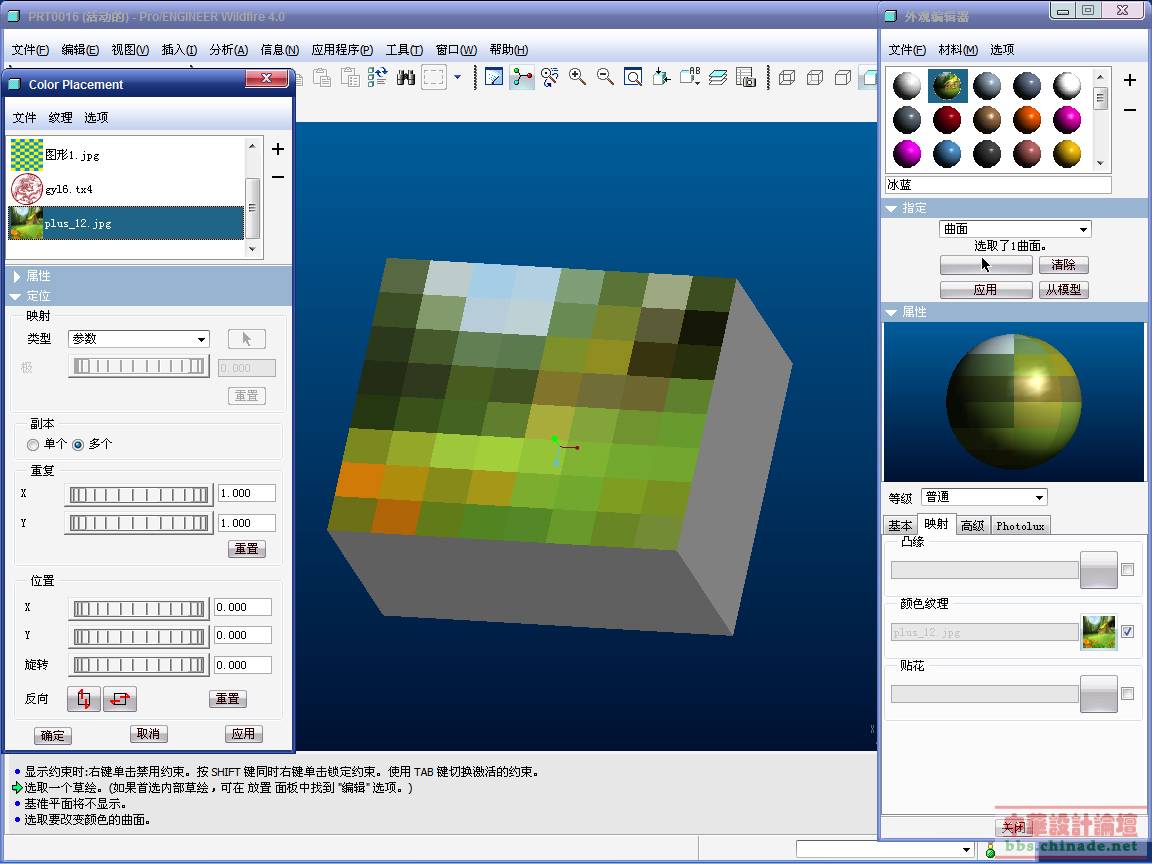This screenshot has height=864, width=1152.
Task: Enable the 贴花 decal checkbox
Action: click(1128, 694)
